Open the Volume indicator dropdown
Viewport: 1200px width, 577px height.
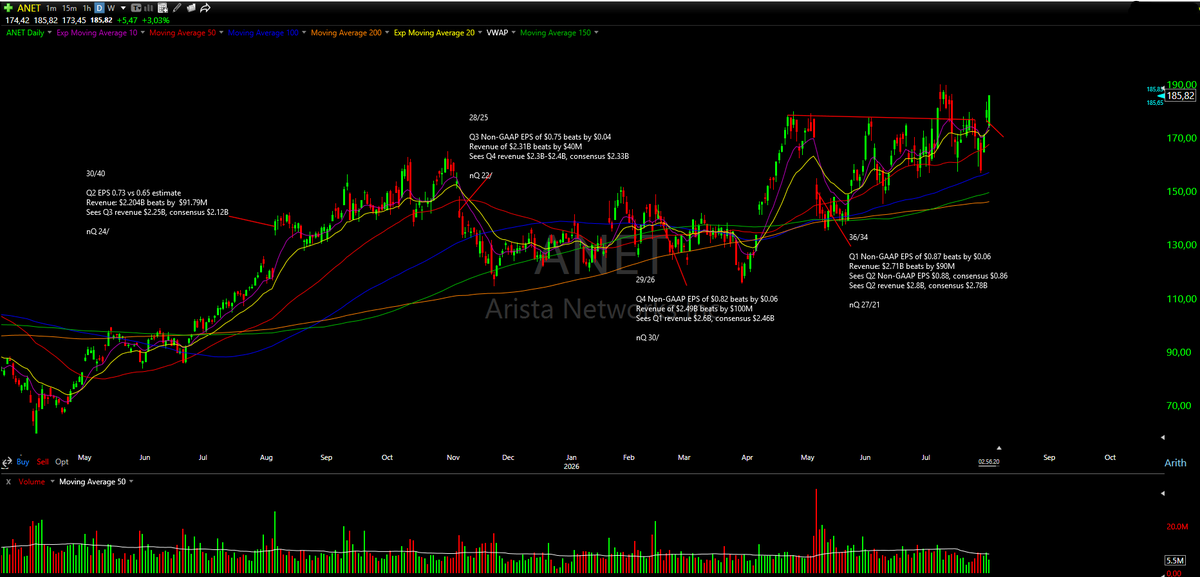pos(51,481)
